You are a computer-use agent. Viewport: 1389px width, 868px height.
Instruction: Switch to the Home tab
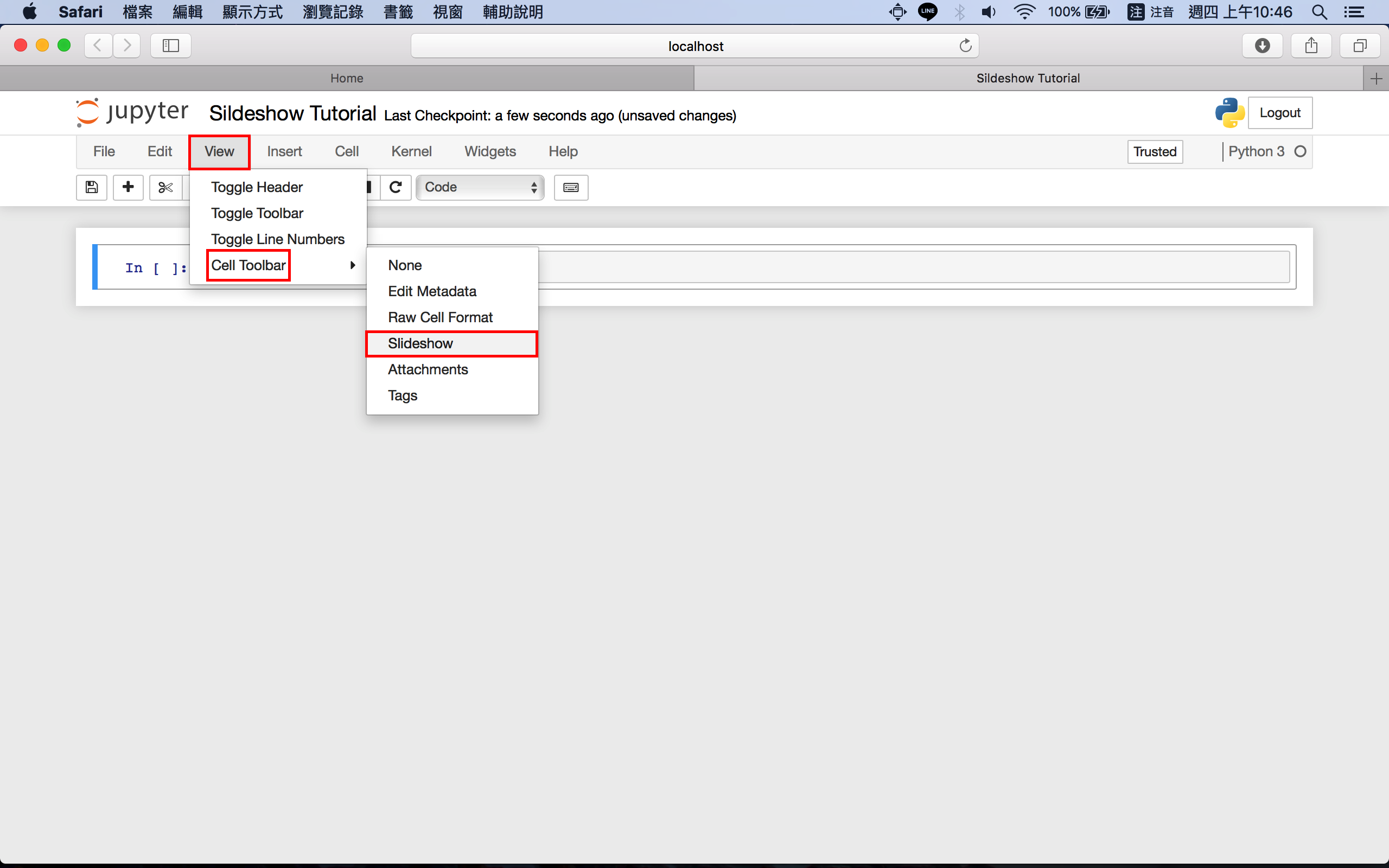347,78
